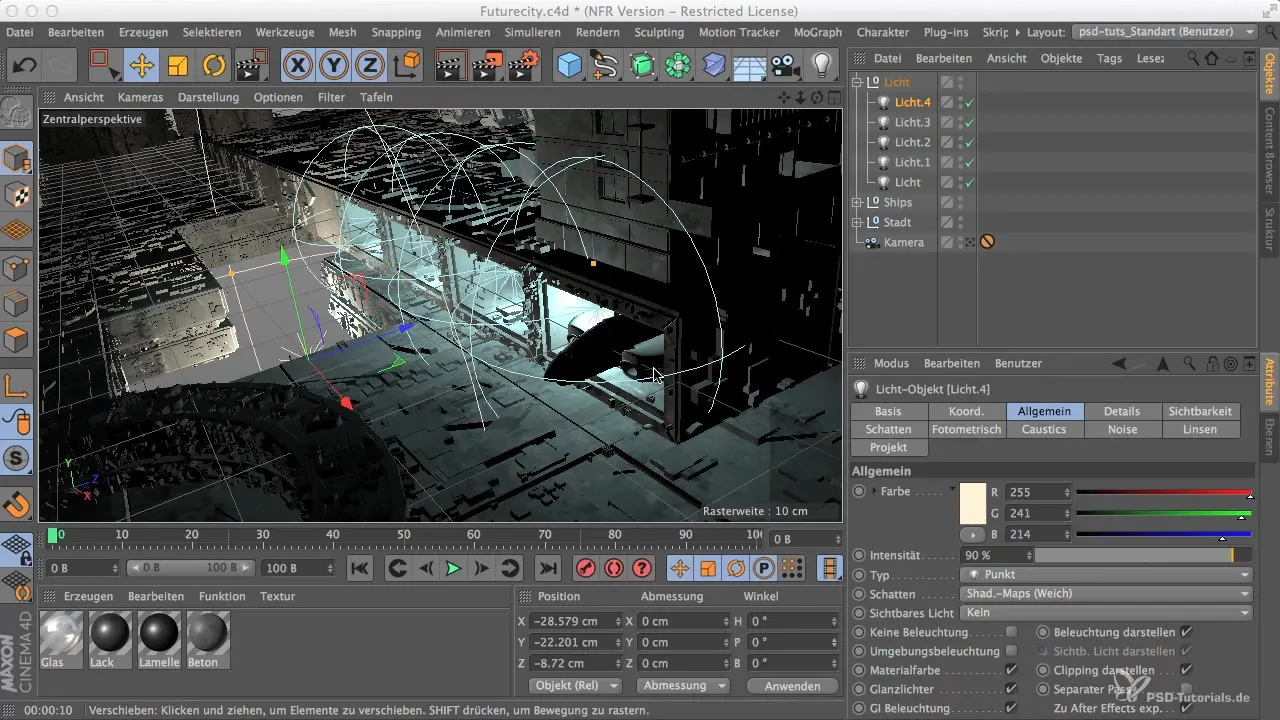This screenshot has height=720, width=1280.
Task: Switch to the Details tab
Action: point(1122,411)
